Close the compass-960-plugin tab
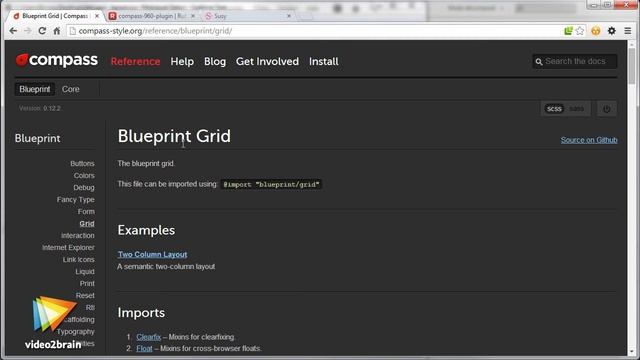This screenshot has width=640, height=360. 193,16
